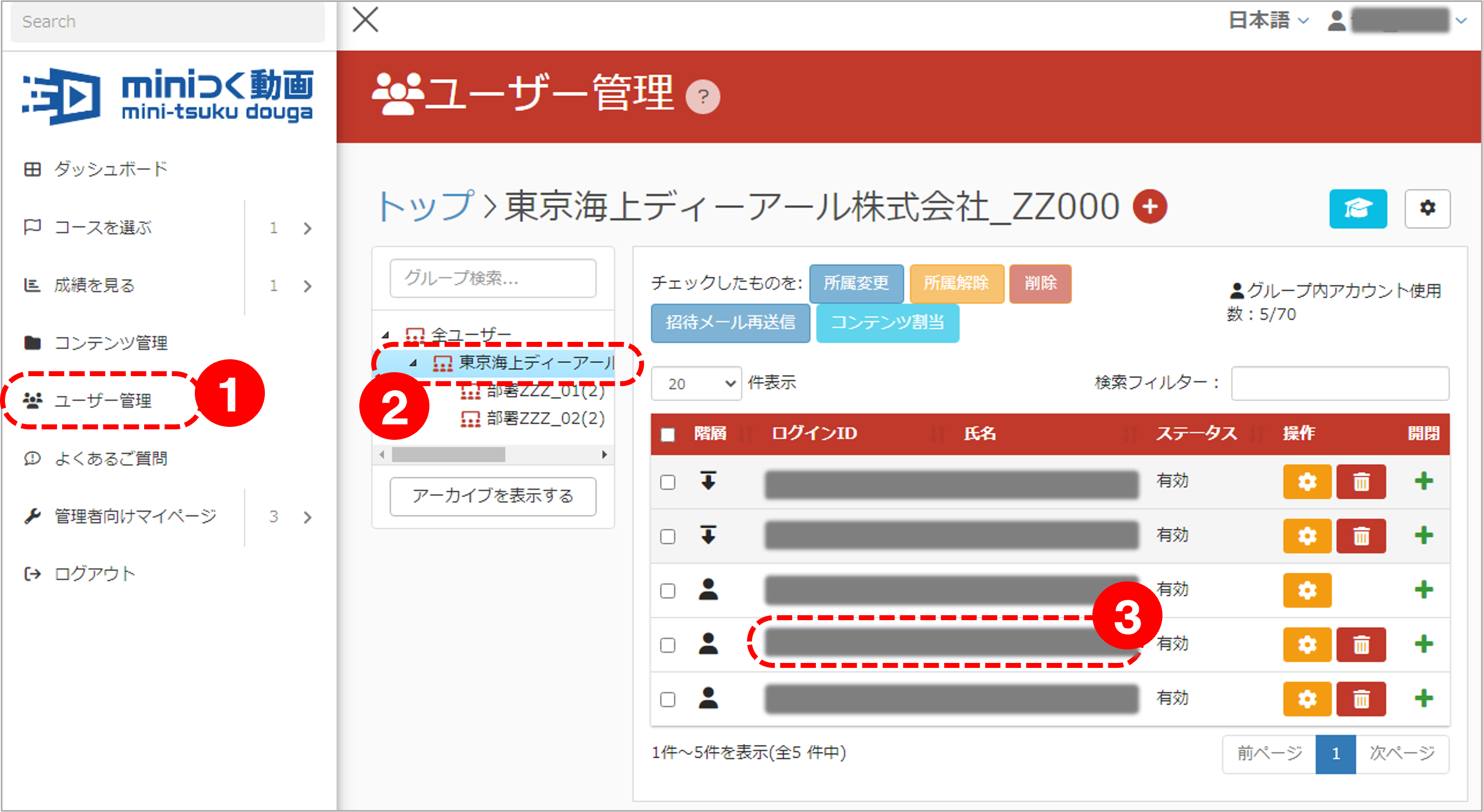Open the user account menu at top right

1399,20
